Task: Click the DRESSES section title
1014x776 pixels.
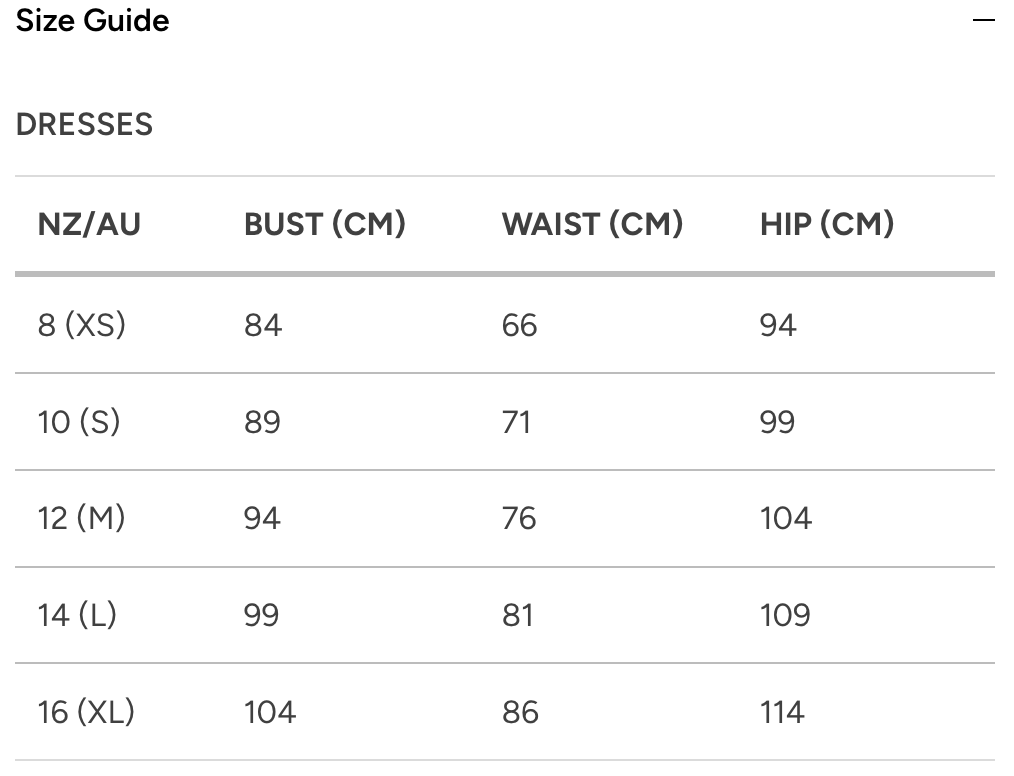Action: [85, 125]
